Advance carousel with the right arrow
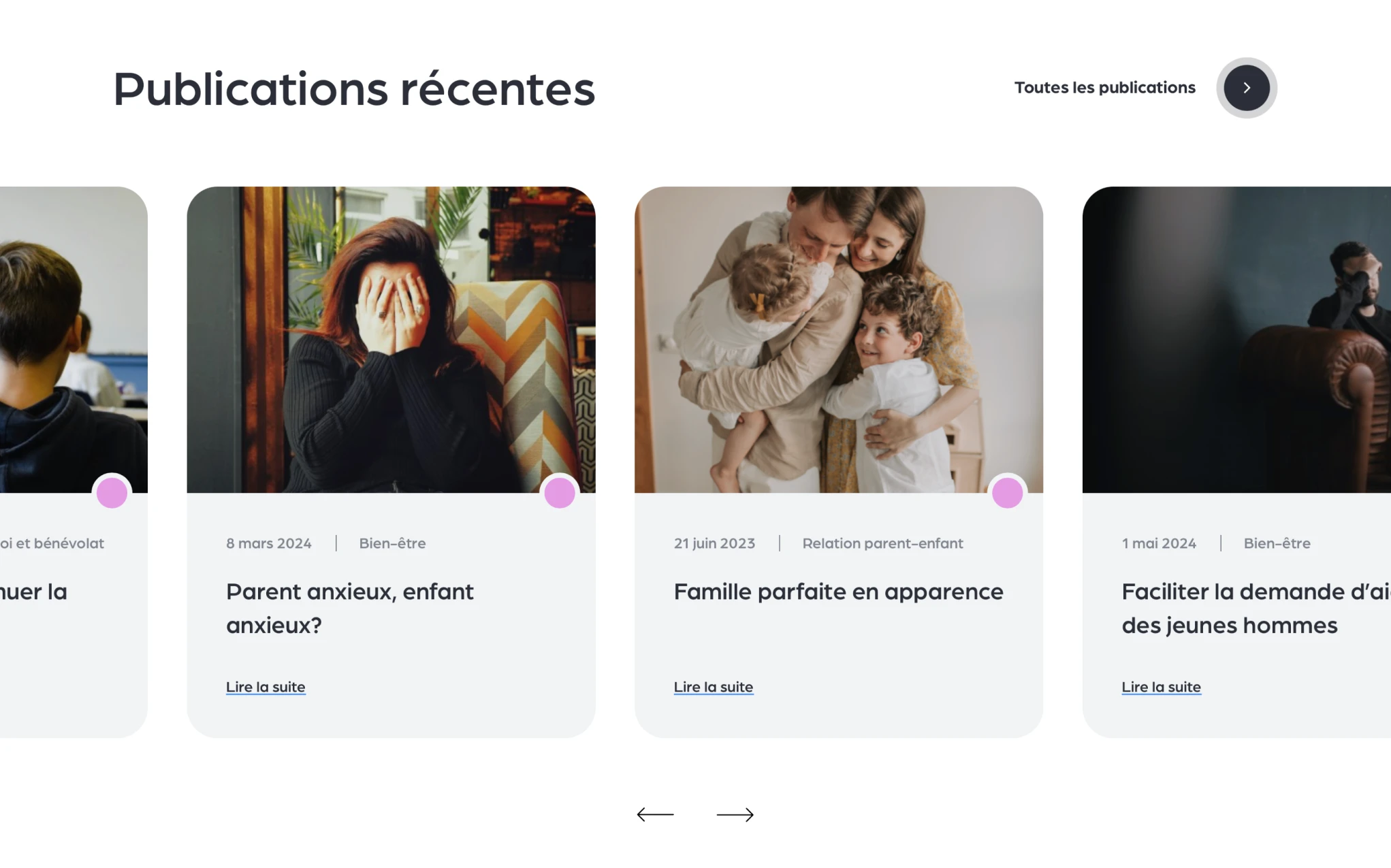Screen dimensions: 1391x868 (x=735, y=814)
